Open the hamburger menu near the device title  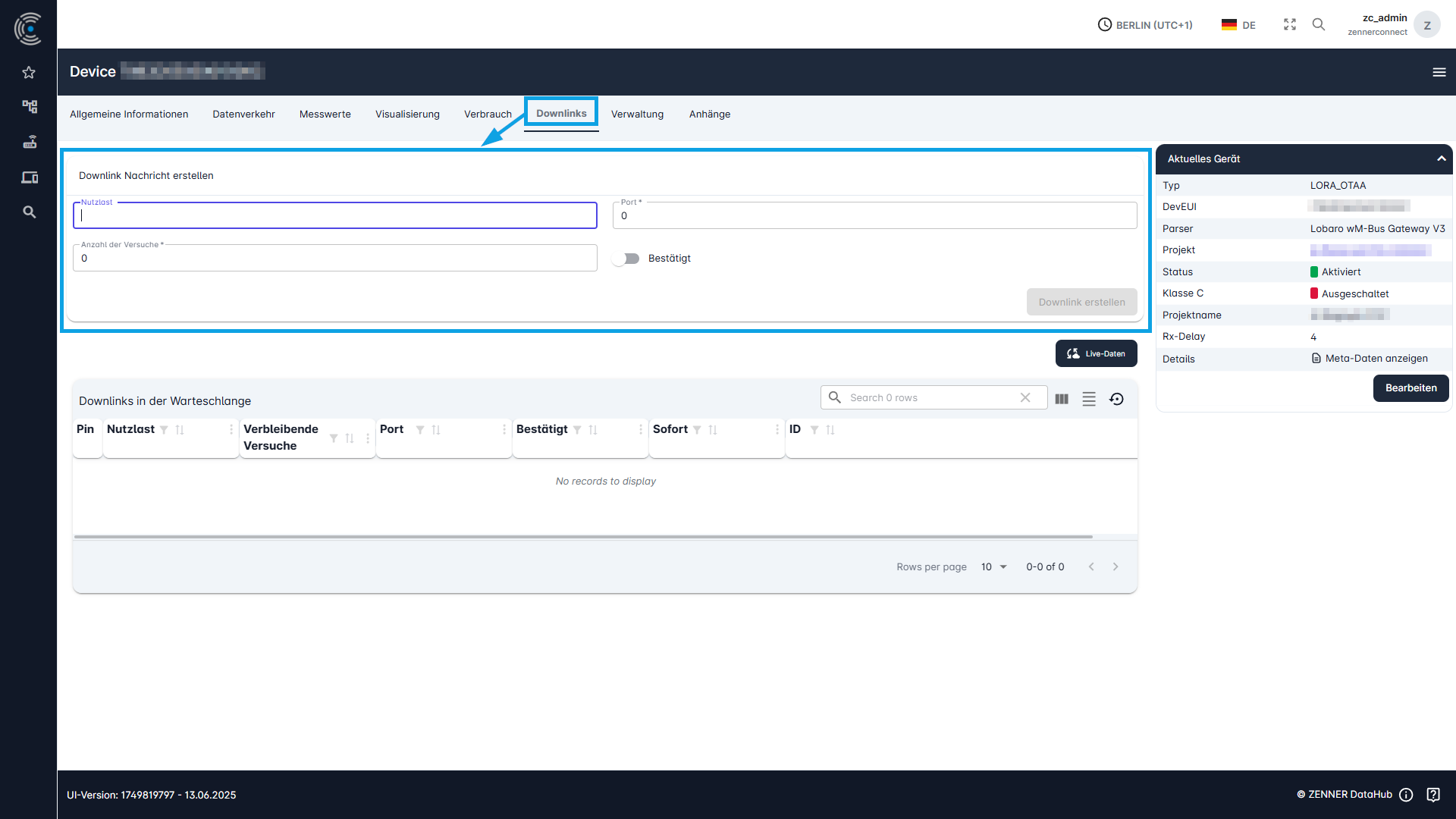(1439, 72)
